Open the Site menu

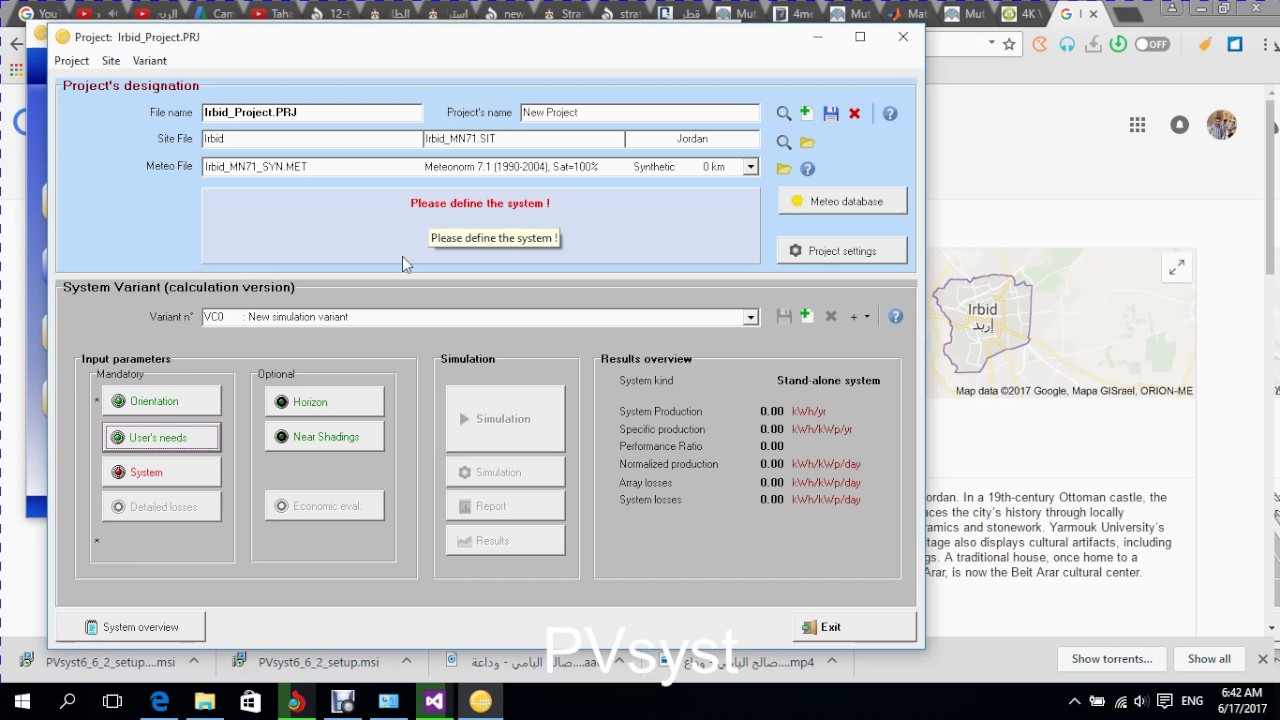coord(111,61)
